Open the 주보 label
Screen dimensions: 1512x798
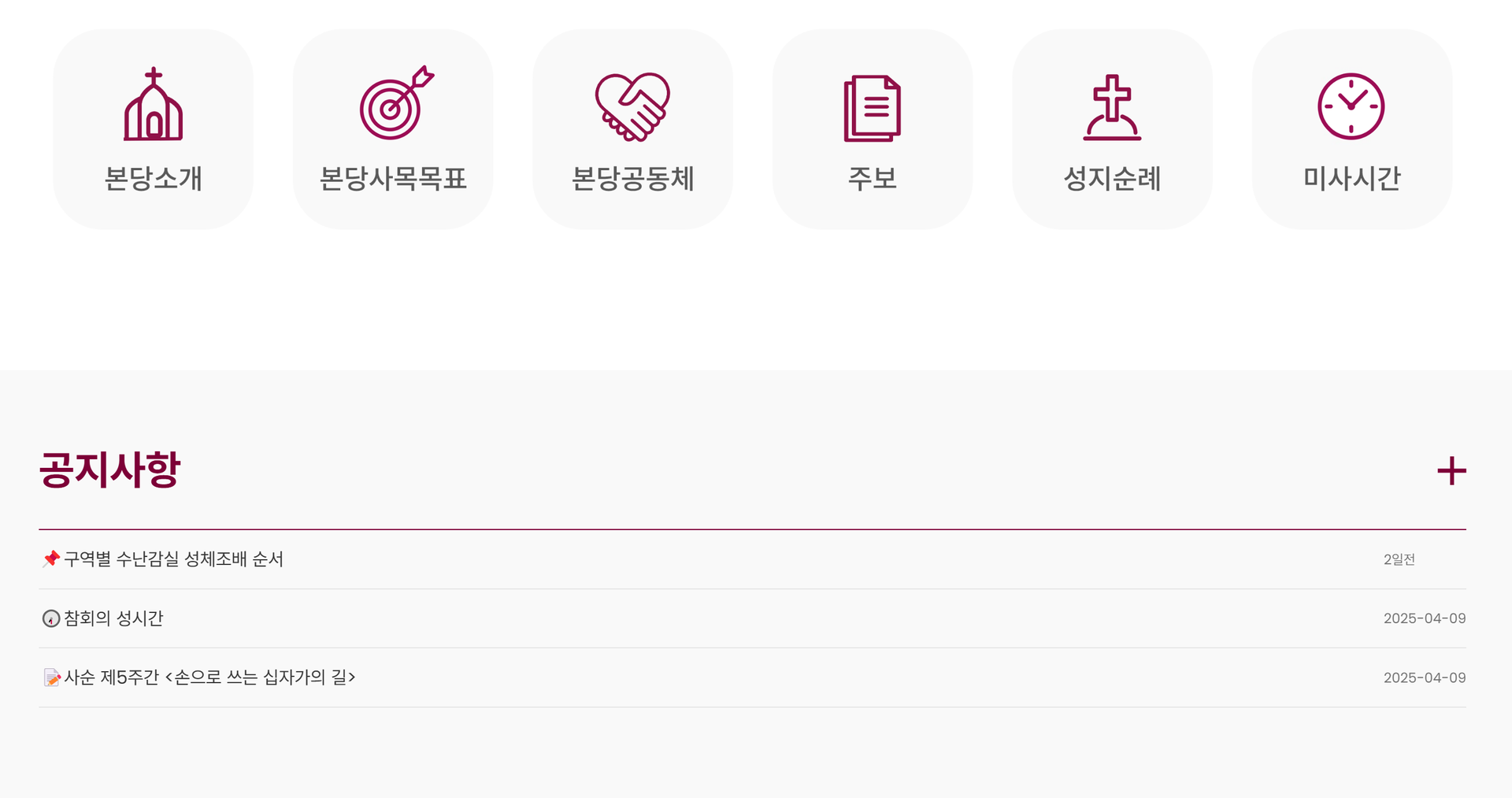pyautogui.click(x=873, y=178)
